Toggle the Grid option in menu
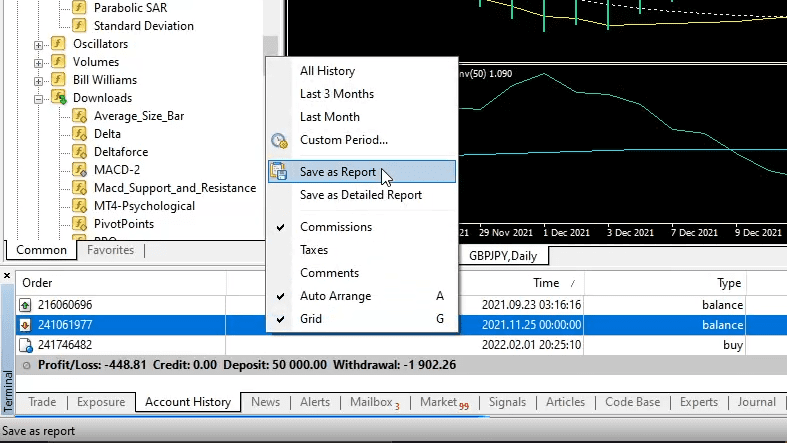Screen dimensions: 787x443 [x=311, y=319]
